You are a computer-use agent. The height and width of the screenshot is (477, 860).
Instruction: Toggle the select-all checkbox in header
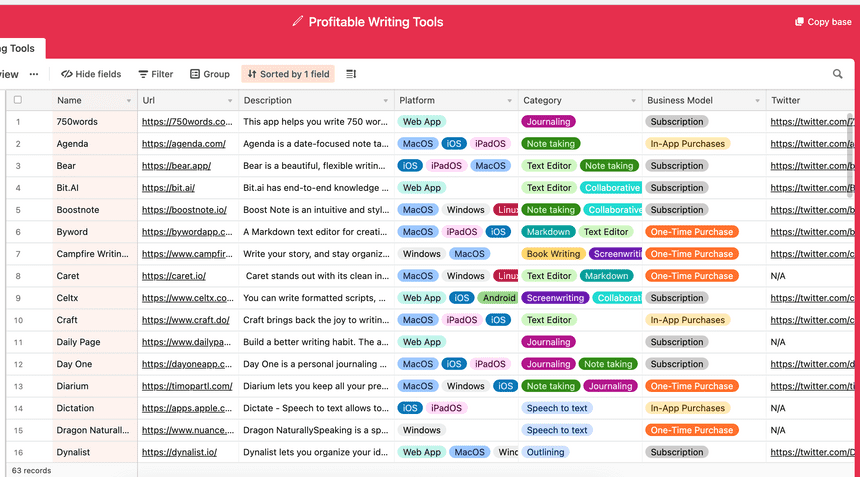[x=18, y=100]
